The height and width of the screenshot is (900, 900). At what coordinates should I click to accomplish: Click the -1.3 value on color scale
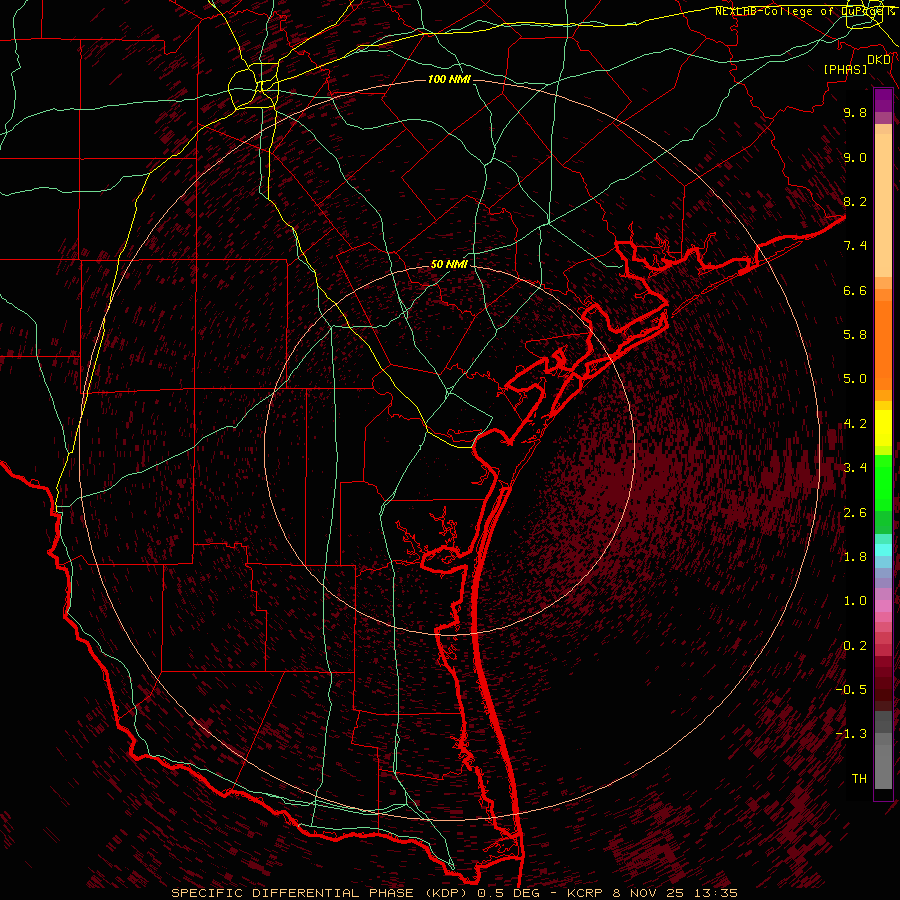point(851,734)
